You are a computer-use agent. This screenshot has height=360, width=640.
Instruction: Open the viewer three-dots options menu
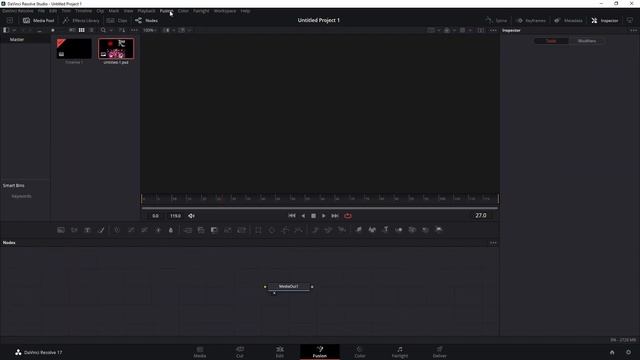click(493, 30)
